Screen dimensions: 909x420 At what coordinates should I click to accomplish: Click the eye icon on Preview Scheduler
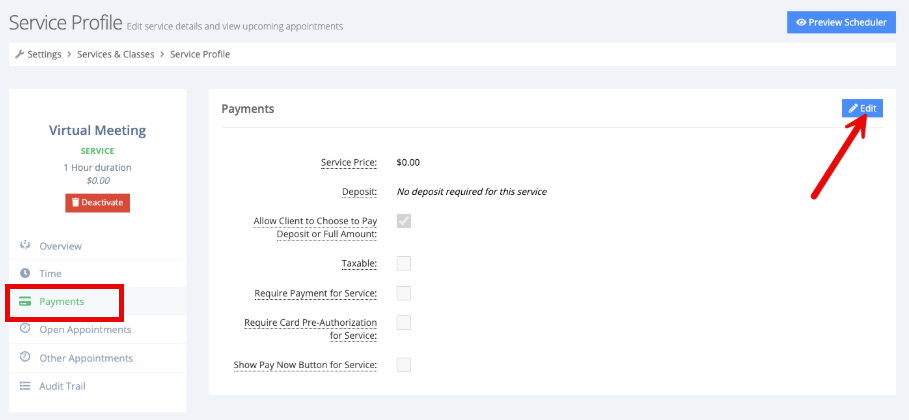pyautogui.click(x=802, y=23)
